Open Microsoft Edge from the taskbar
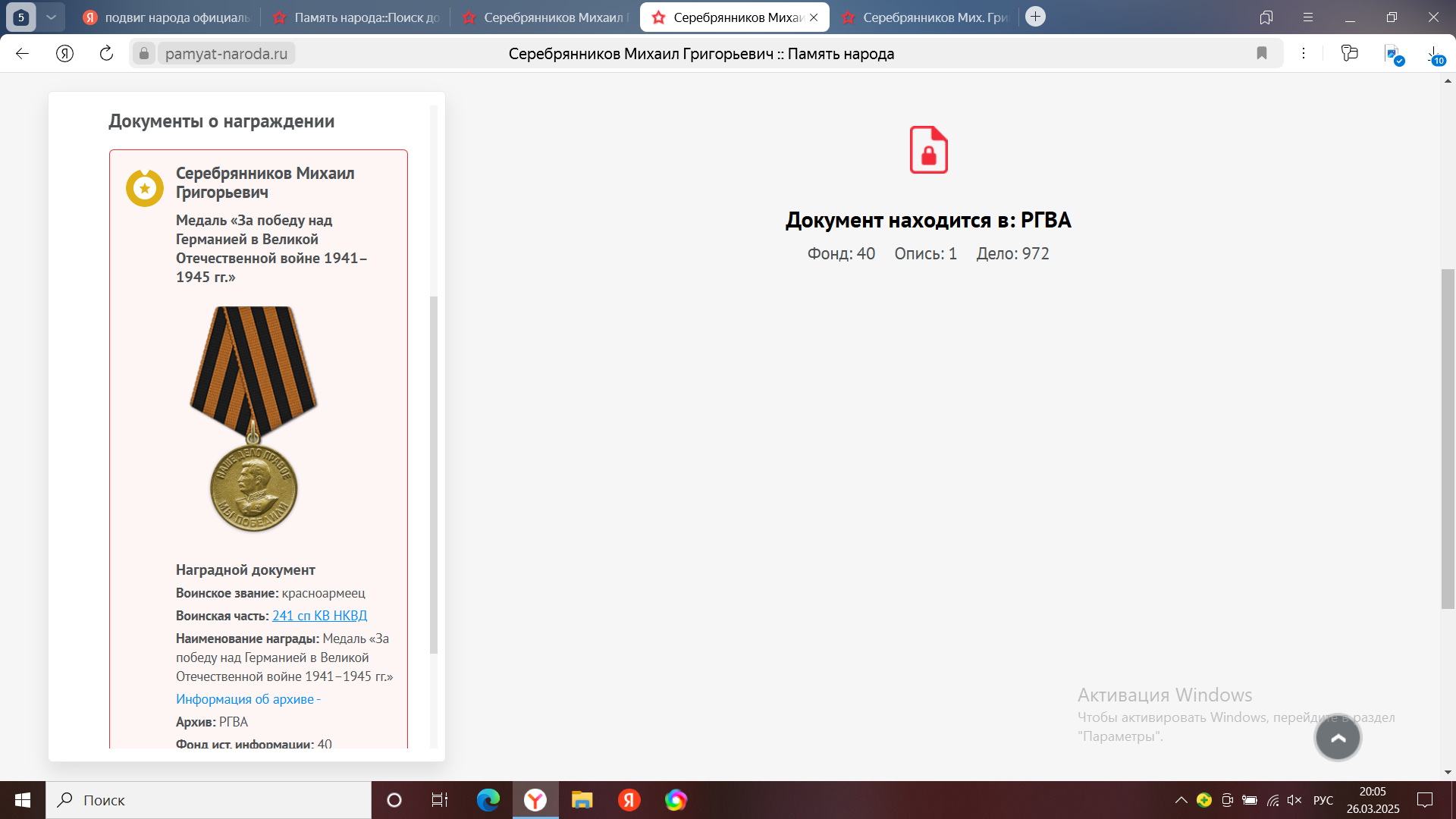 tap(488, 800)
